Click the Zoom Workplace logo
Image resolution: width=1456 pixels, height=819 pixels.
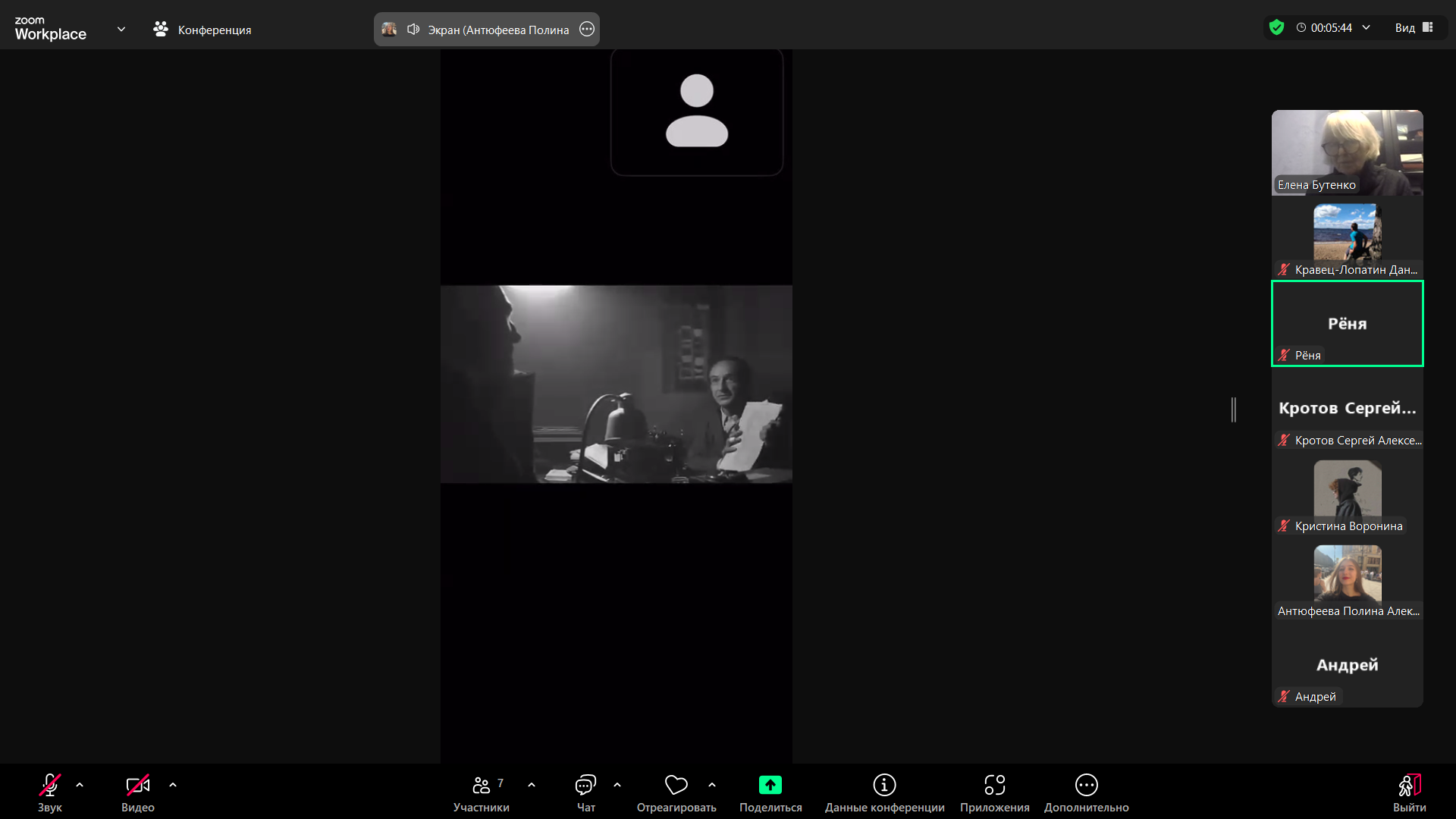tap(50, 28)
